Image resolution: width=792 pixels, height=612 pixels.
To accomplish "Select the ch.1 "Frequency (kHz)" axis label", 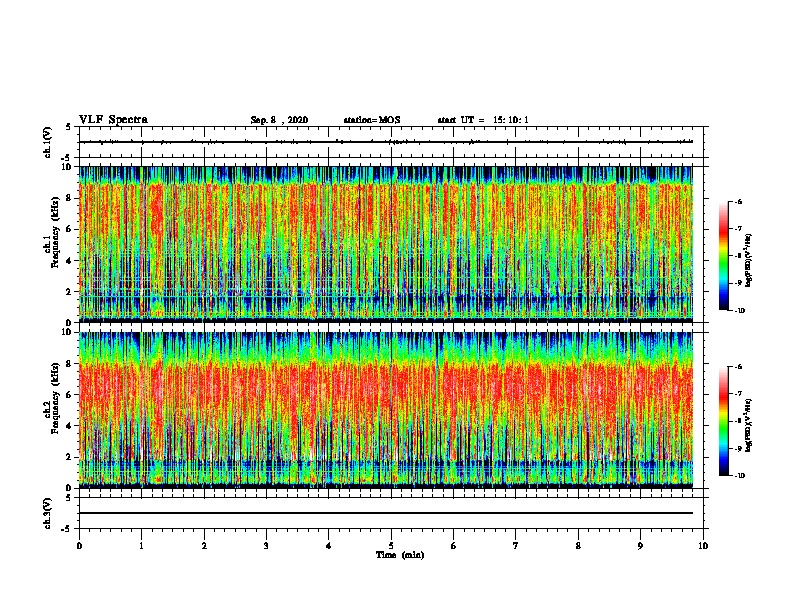I will (55, 233).
